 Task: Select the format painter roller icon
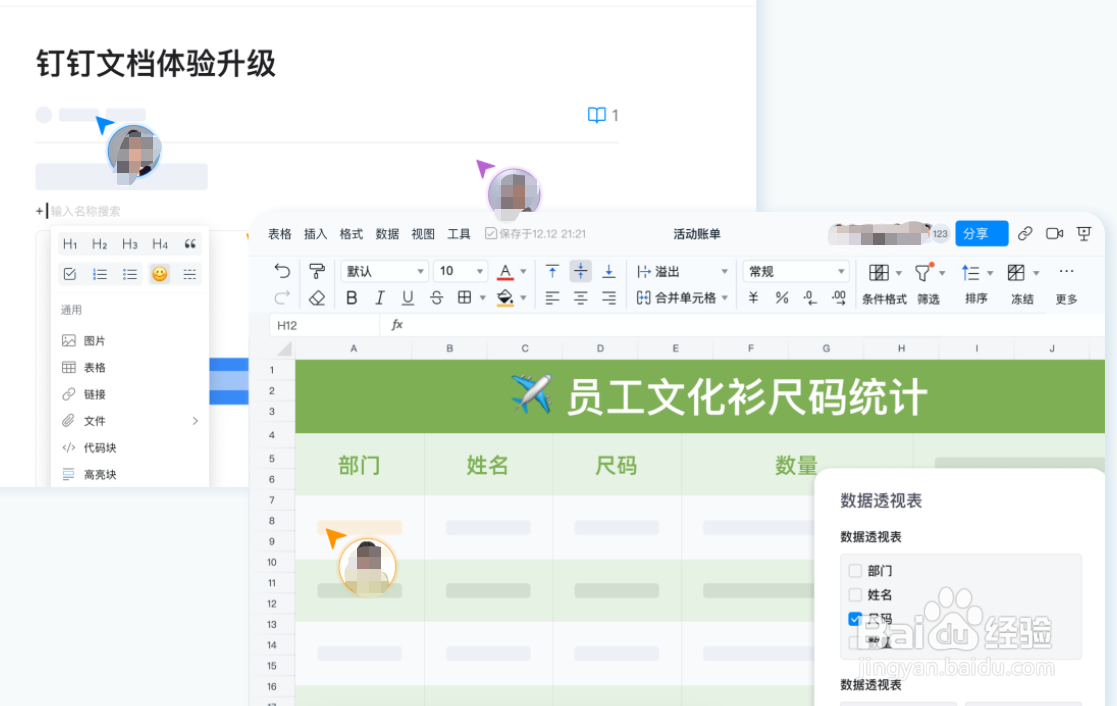317,271
